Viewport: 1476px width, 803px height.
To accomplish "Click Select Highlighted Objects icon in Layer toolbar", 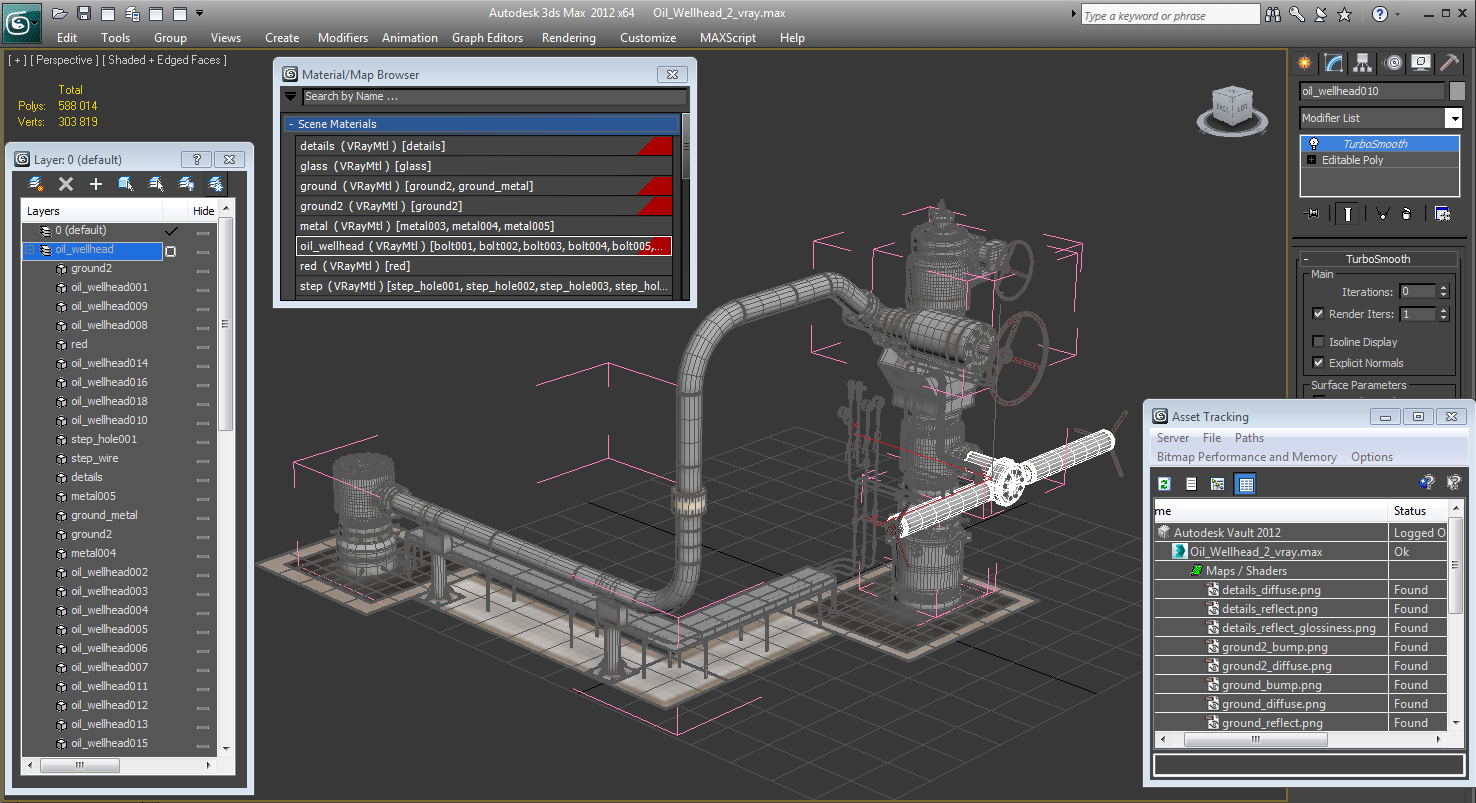I will click(126, 184).
